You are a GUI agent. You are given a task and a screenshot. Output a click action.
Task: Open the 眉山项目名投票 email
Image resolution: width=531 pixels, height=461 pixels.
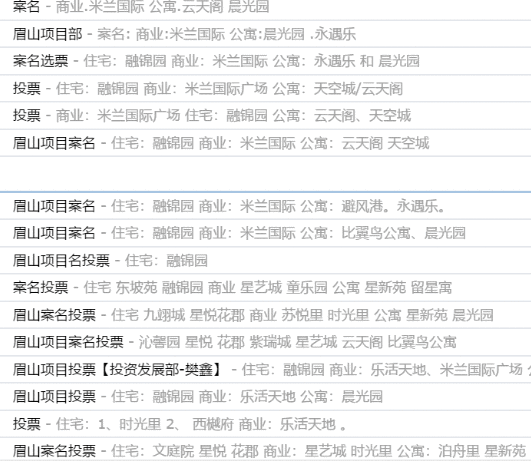click(x=266, y=260)
